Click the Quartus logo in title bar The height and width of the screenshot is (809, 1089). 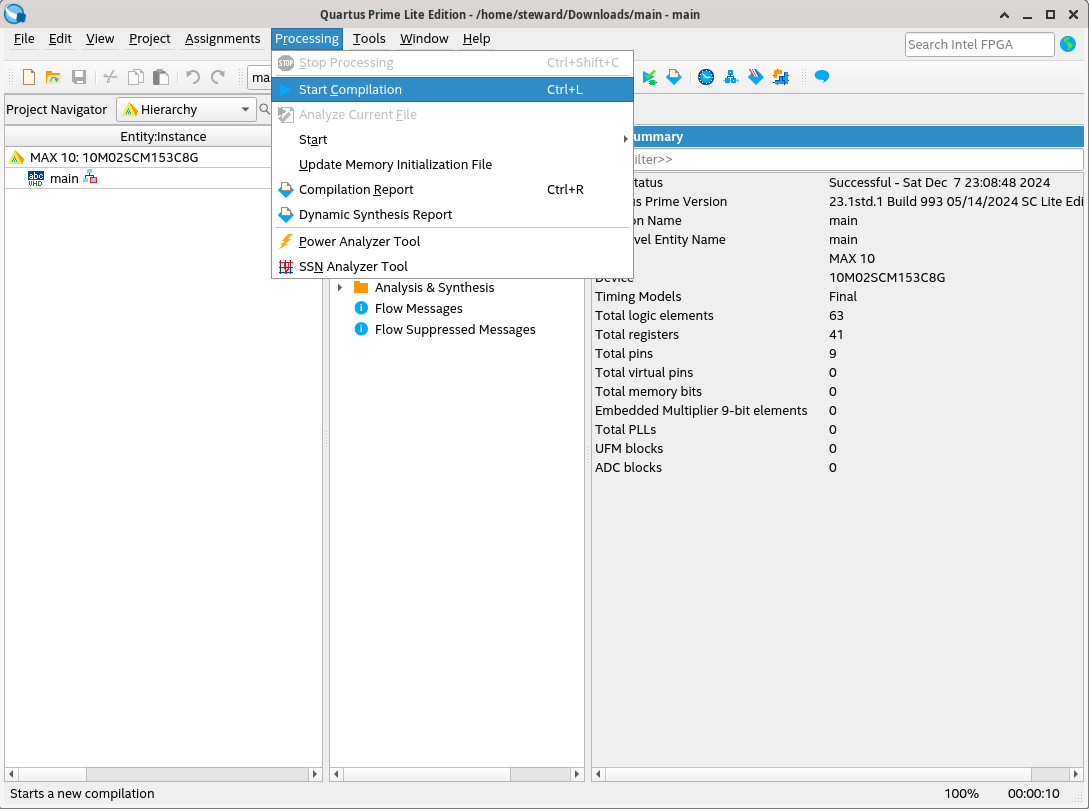click(15, 13)
